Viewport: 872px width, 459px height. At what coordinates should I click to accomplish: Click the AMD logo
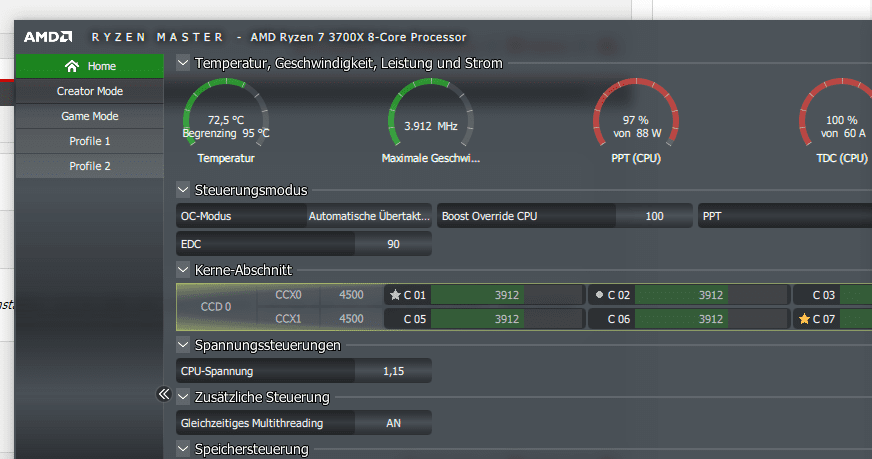click(x=48, y=37)
